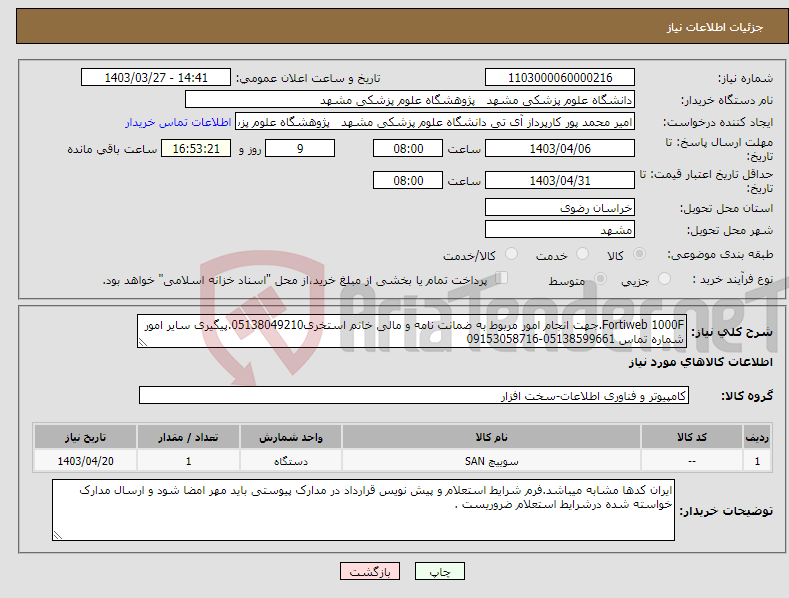Click the remaining days field showing 9
Image resolution: width=789 pixels, height=598 pixels.
300,148
